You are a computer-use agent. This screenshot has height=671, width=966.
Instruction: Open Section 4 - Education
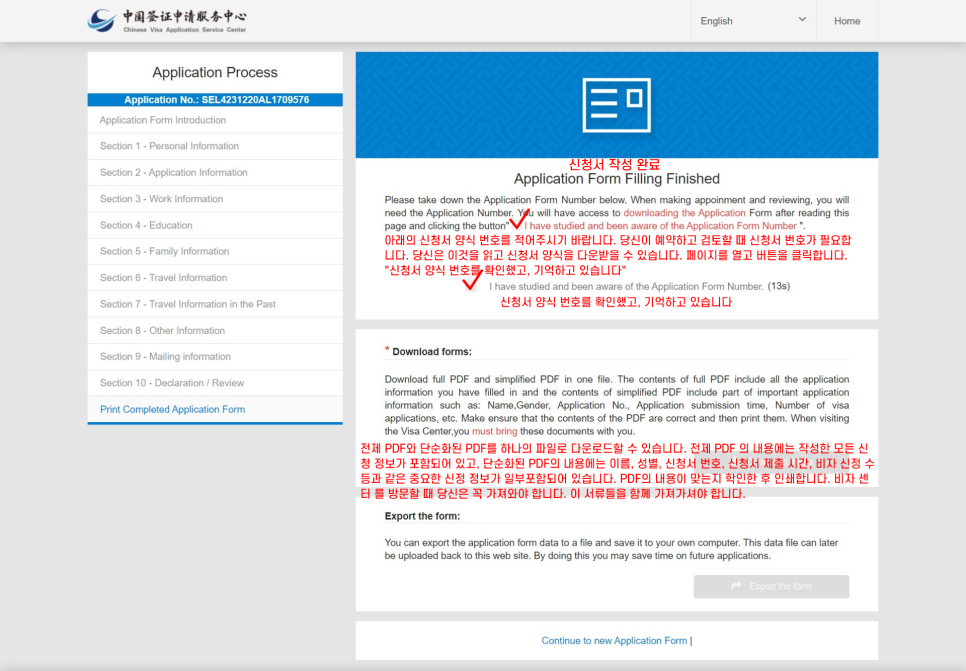(x=146, y=225)
